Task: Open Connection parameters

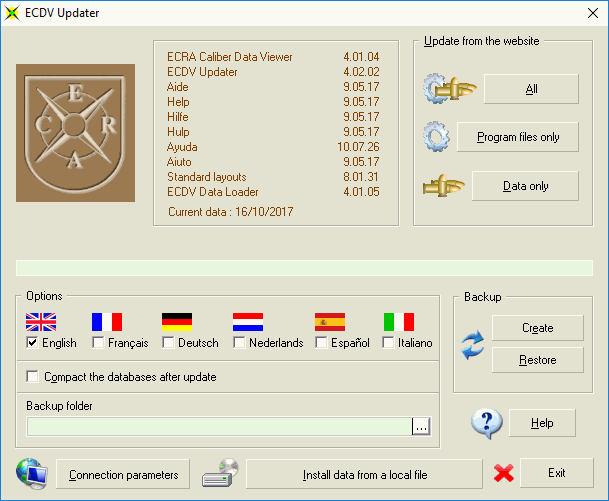Action: click(x=123, y=474)
